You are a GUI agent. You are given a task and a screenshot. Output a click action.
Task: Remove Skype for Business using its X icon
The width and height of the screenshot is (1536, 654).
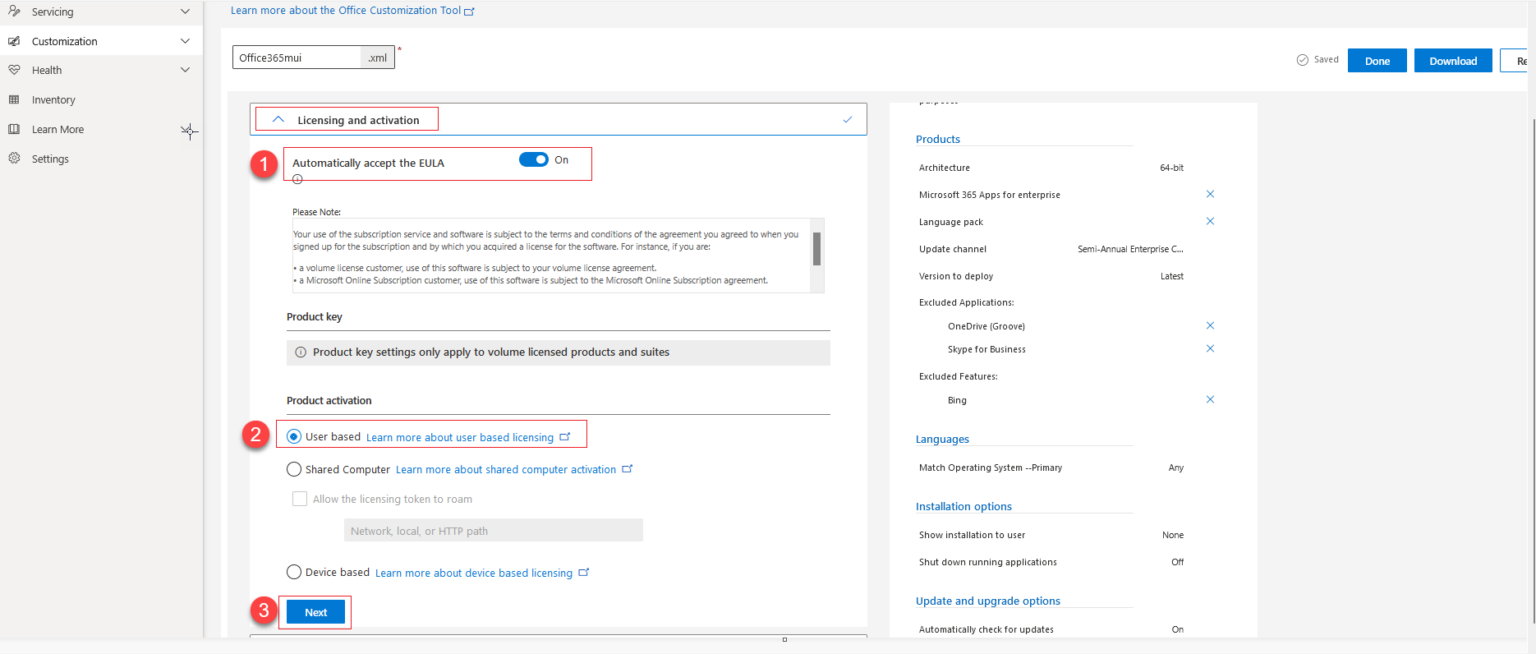[1210, 349]
